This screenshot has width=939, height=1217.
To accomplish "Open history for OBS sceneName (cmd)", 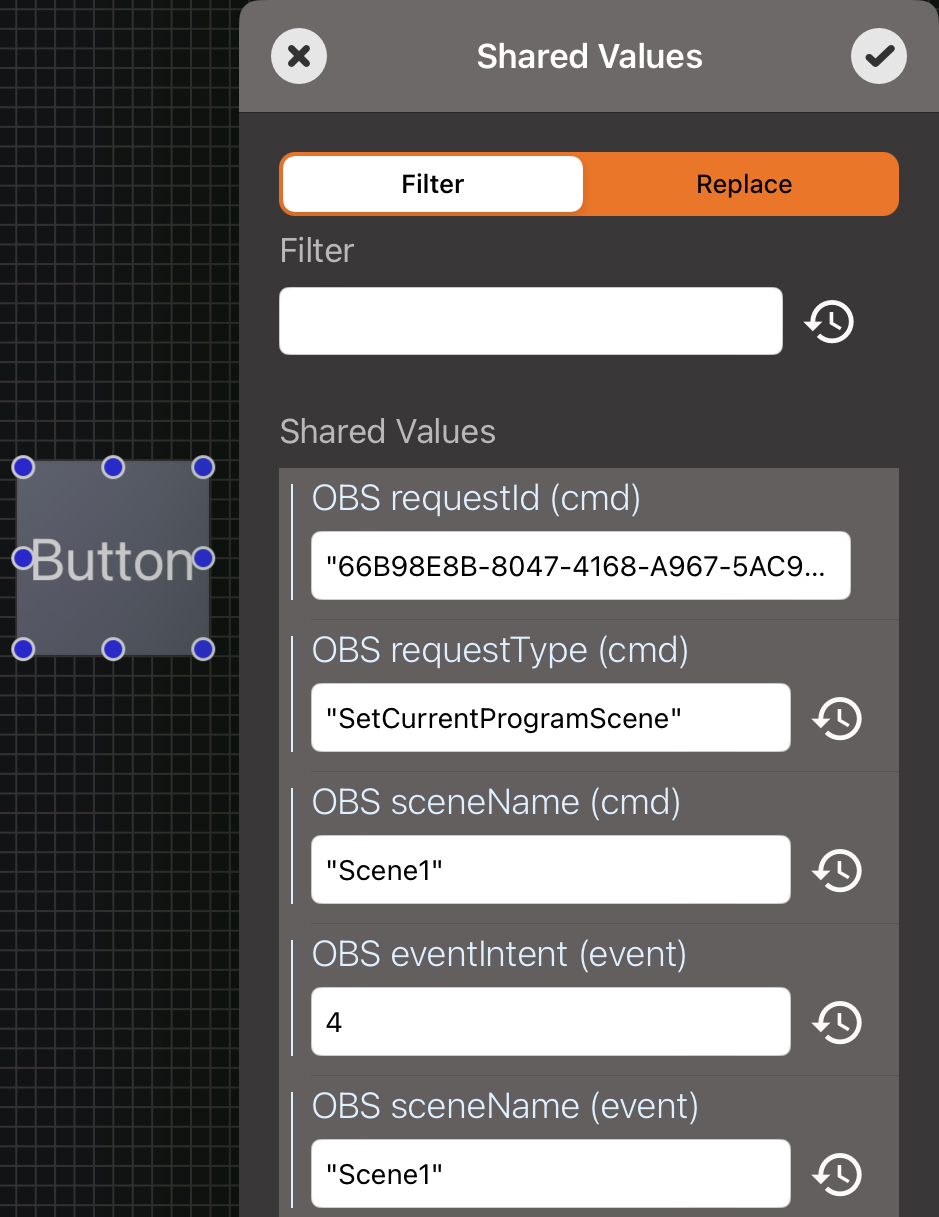I will click(x=837, y=870).
